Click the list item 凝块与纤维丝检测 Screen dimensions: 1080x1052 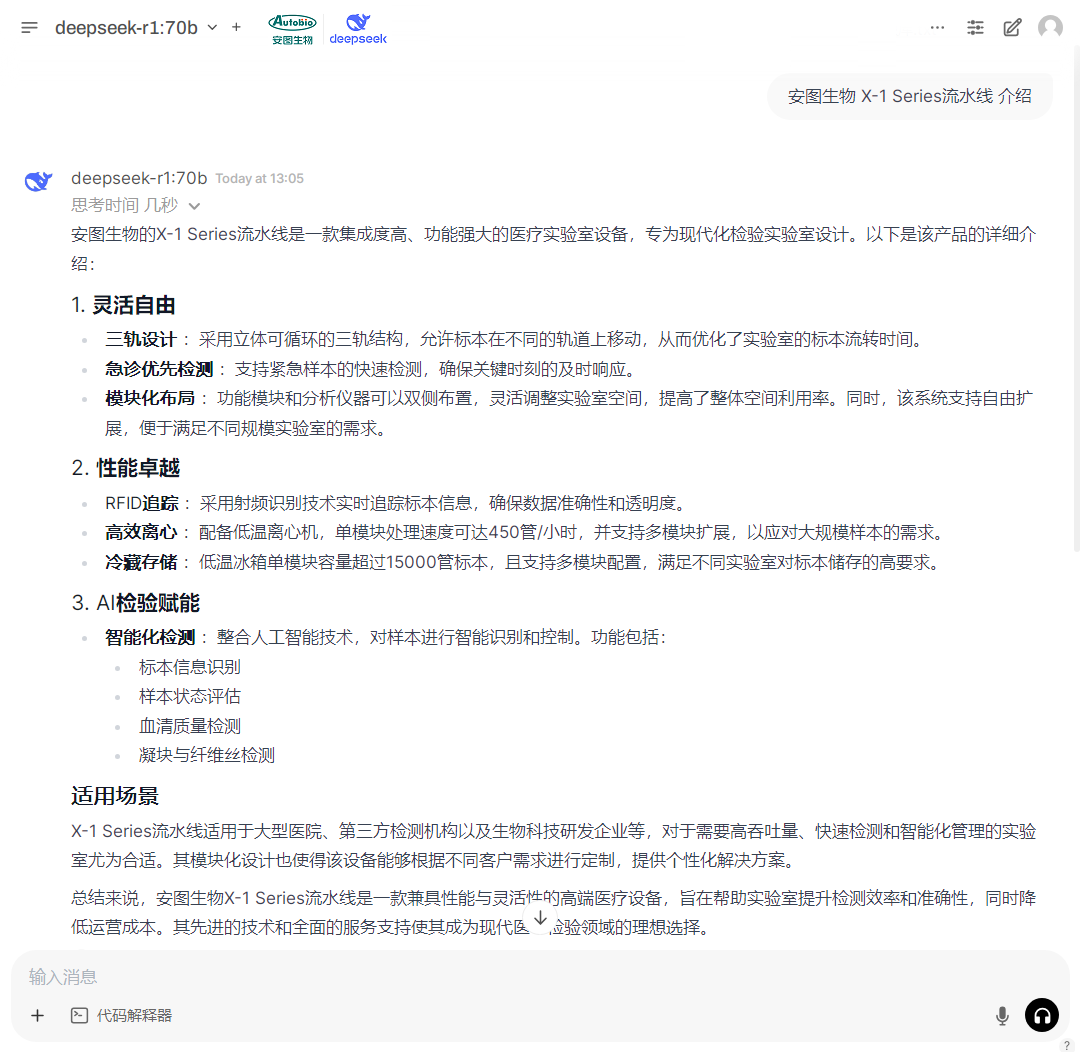point(207,755)
